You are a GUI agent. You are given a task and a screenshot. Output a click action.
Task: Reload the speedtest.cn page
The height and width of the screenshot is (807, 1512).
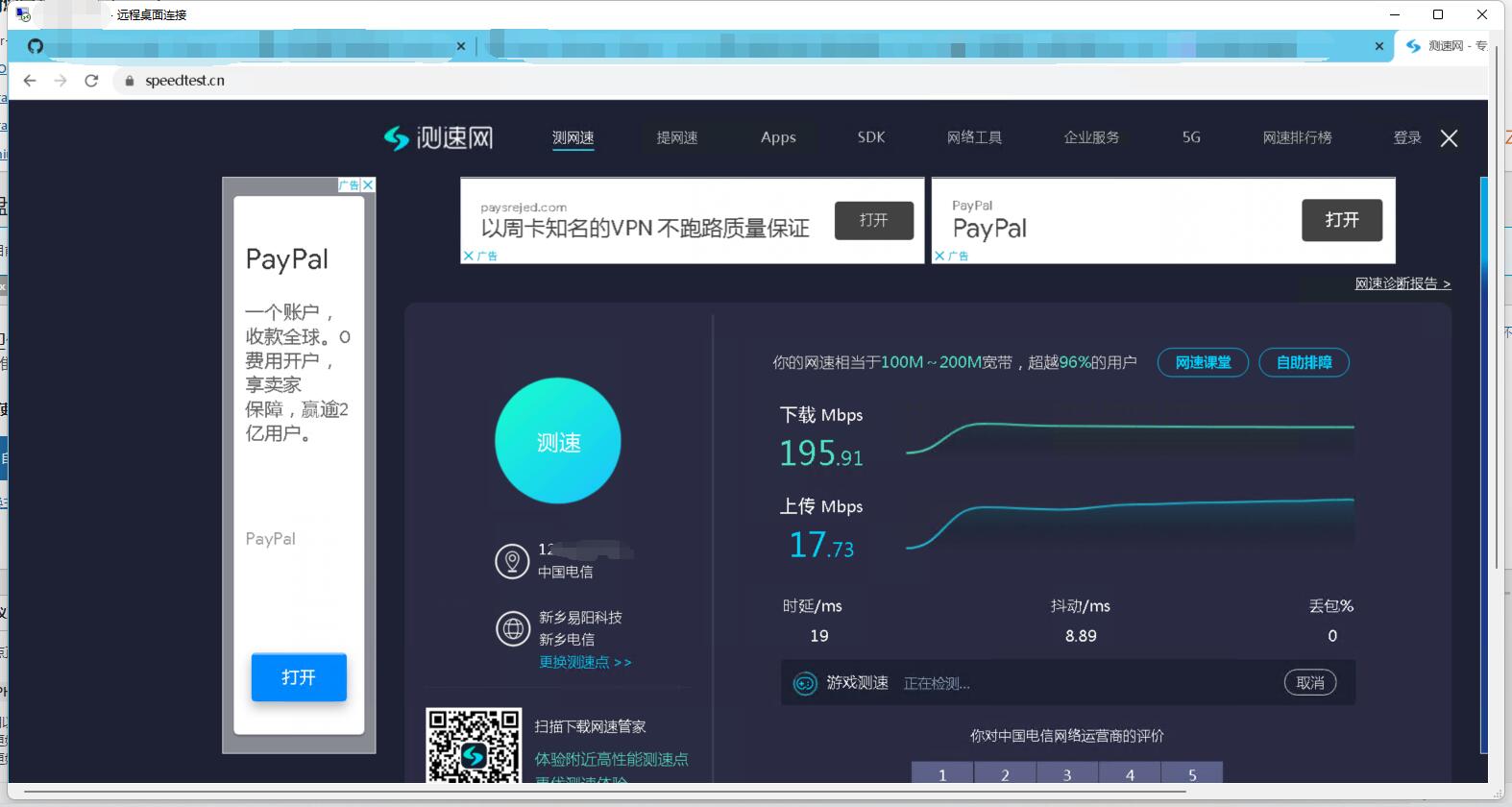[91, 81]
